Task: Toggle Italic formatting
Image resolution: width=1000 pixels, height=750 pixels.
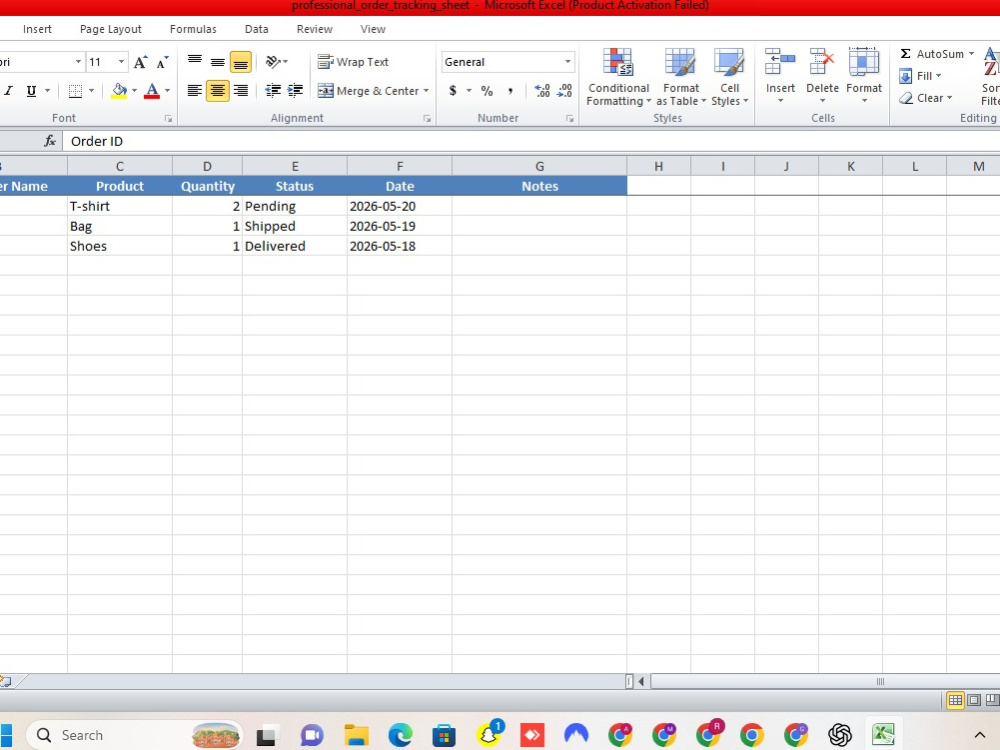Action: pos(9,91)
